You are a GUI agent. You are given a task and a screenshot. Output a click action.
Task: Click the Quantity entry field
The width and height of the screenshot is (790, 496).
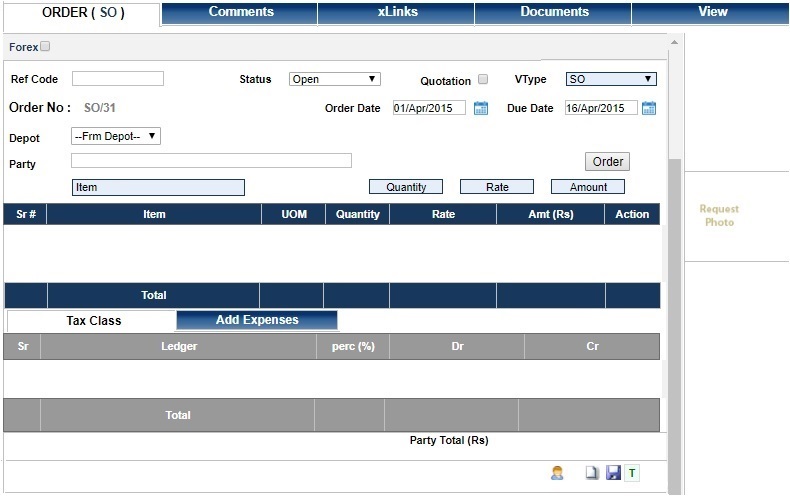(406, 187)
